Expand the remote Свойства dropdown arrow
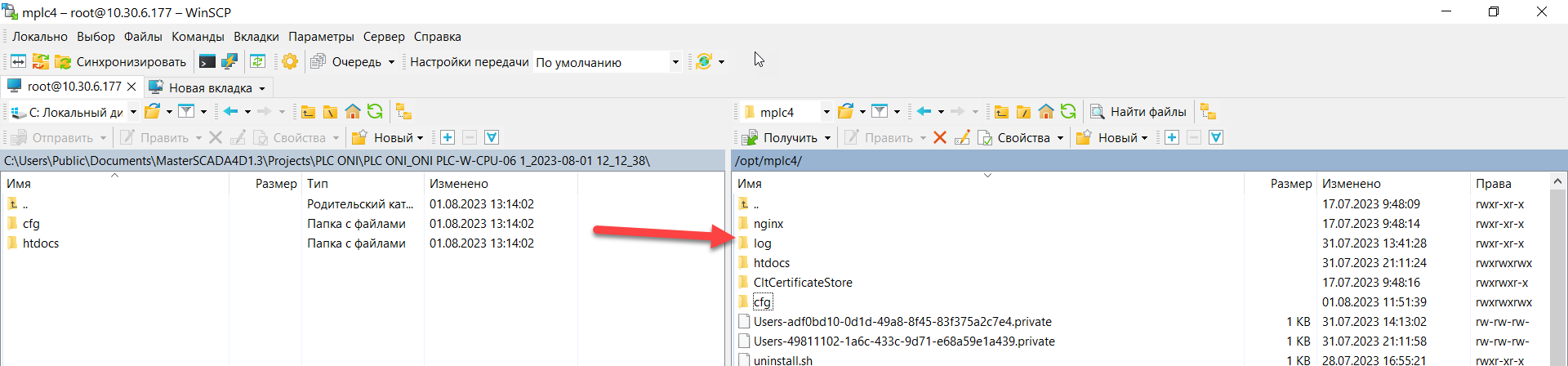This screenshot has height=366, width=1568. (1061, 138)
